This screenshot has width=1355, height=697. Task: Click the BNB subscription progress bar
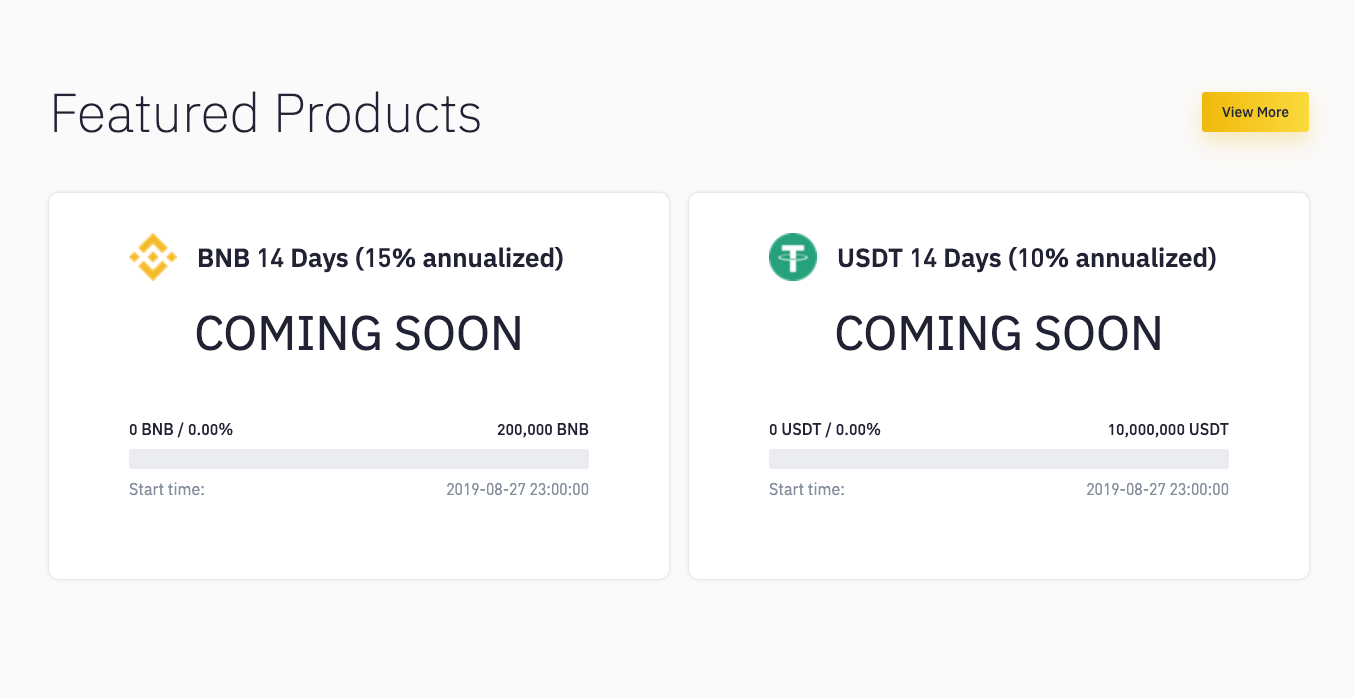[x=359, y=459]
